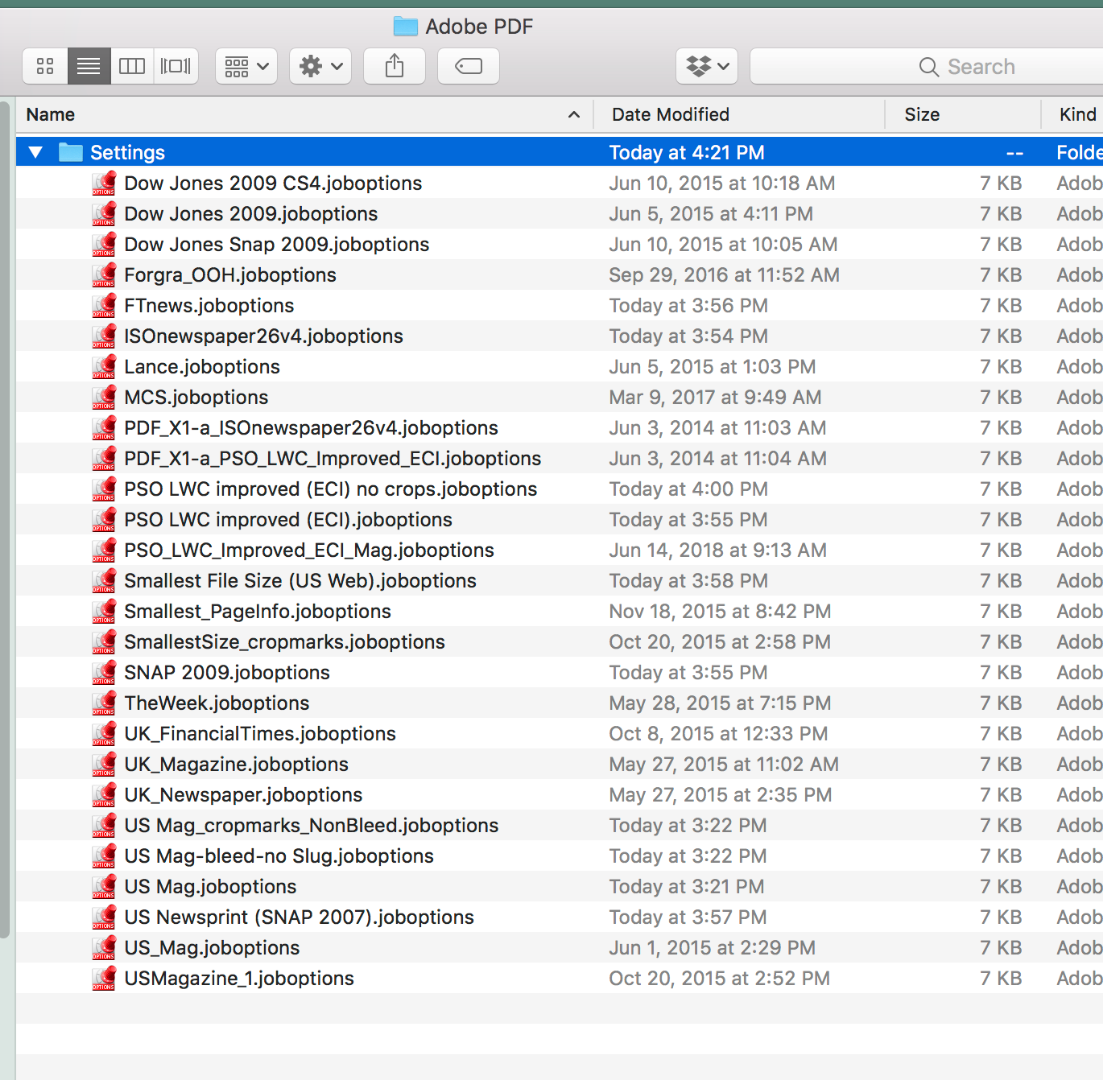
Task: Collapse the Settings folder disclosure triangle
Action: point(35,152)
